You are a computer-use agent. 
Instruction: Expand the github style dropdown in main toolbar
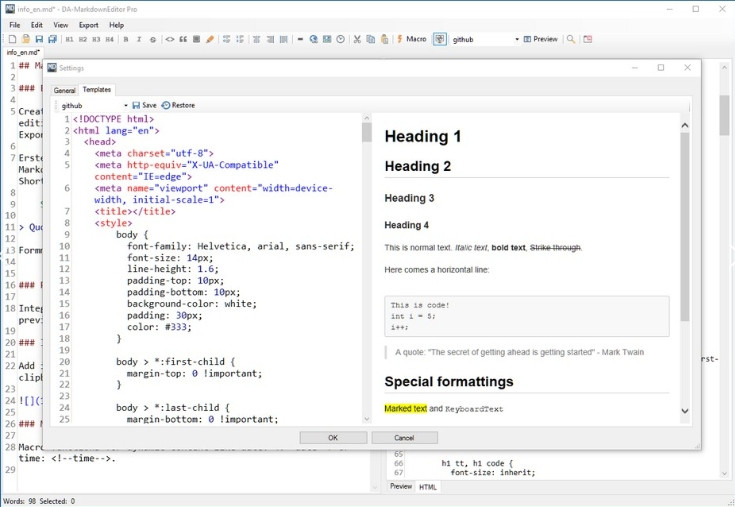coord(517,39)
